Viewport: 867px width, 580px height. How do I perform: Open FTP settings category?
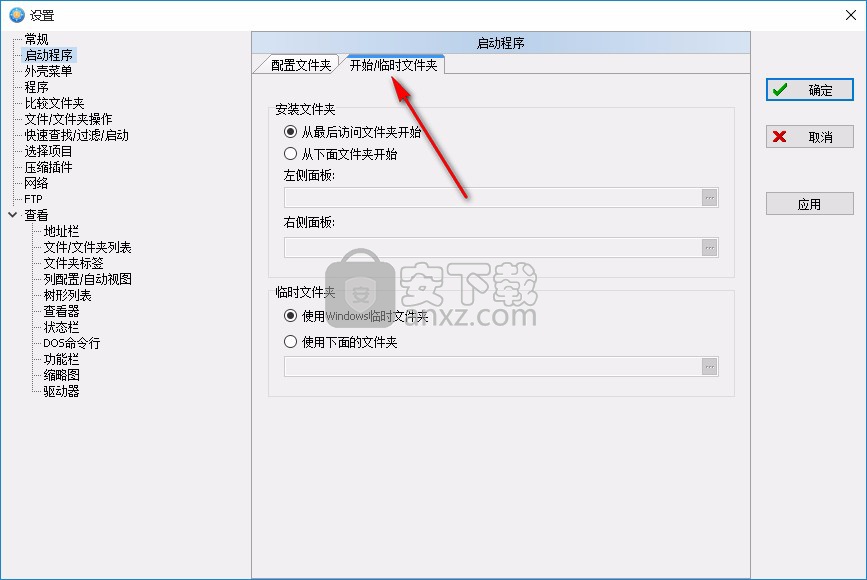tap(33, 199)
